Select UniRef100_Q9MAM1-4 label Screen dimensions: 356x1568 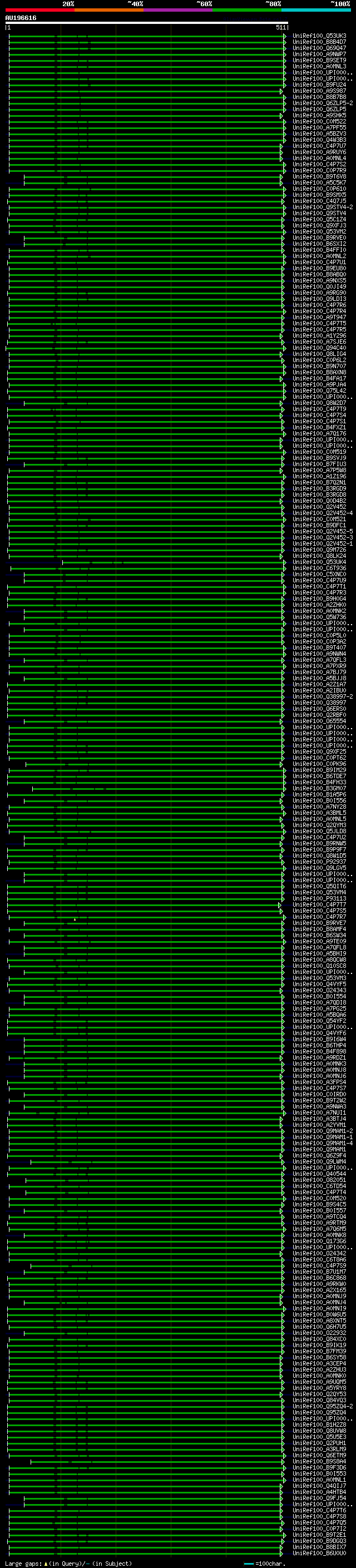tap(323, 1143)
